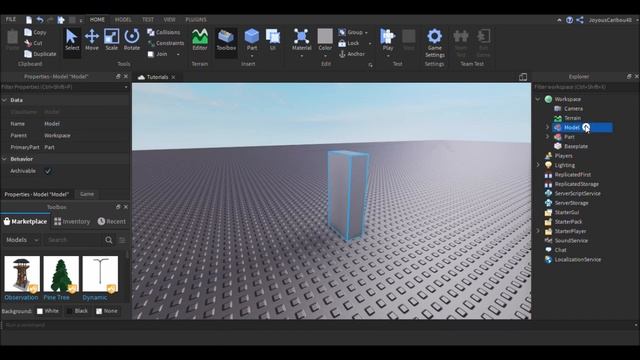Image resolution: width=640 pixels, height=360 pixels.
Task: Click the Toolbox search field
Action: 73,240
